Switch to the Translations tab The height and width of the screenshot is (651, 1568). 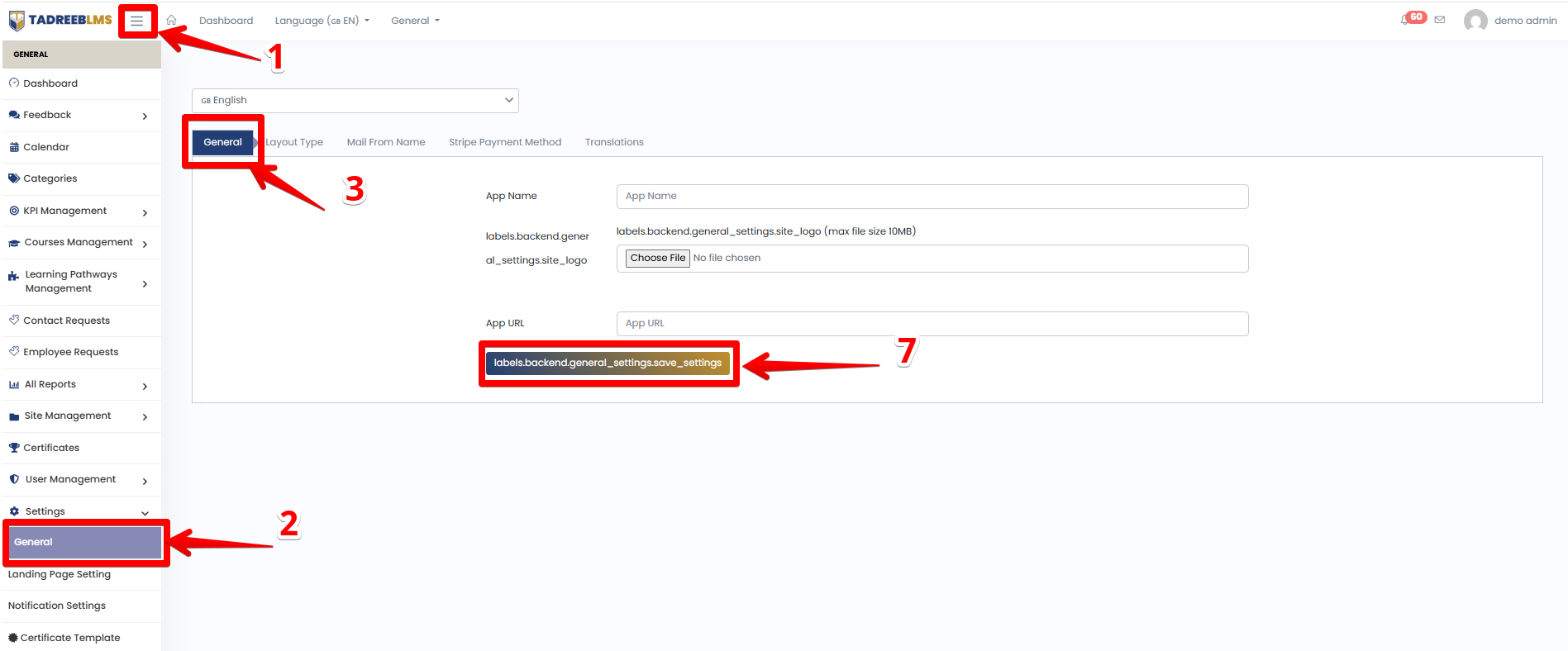tap(614, 142)
